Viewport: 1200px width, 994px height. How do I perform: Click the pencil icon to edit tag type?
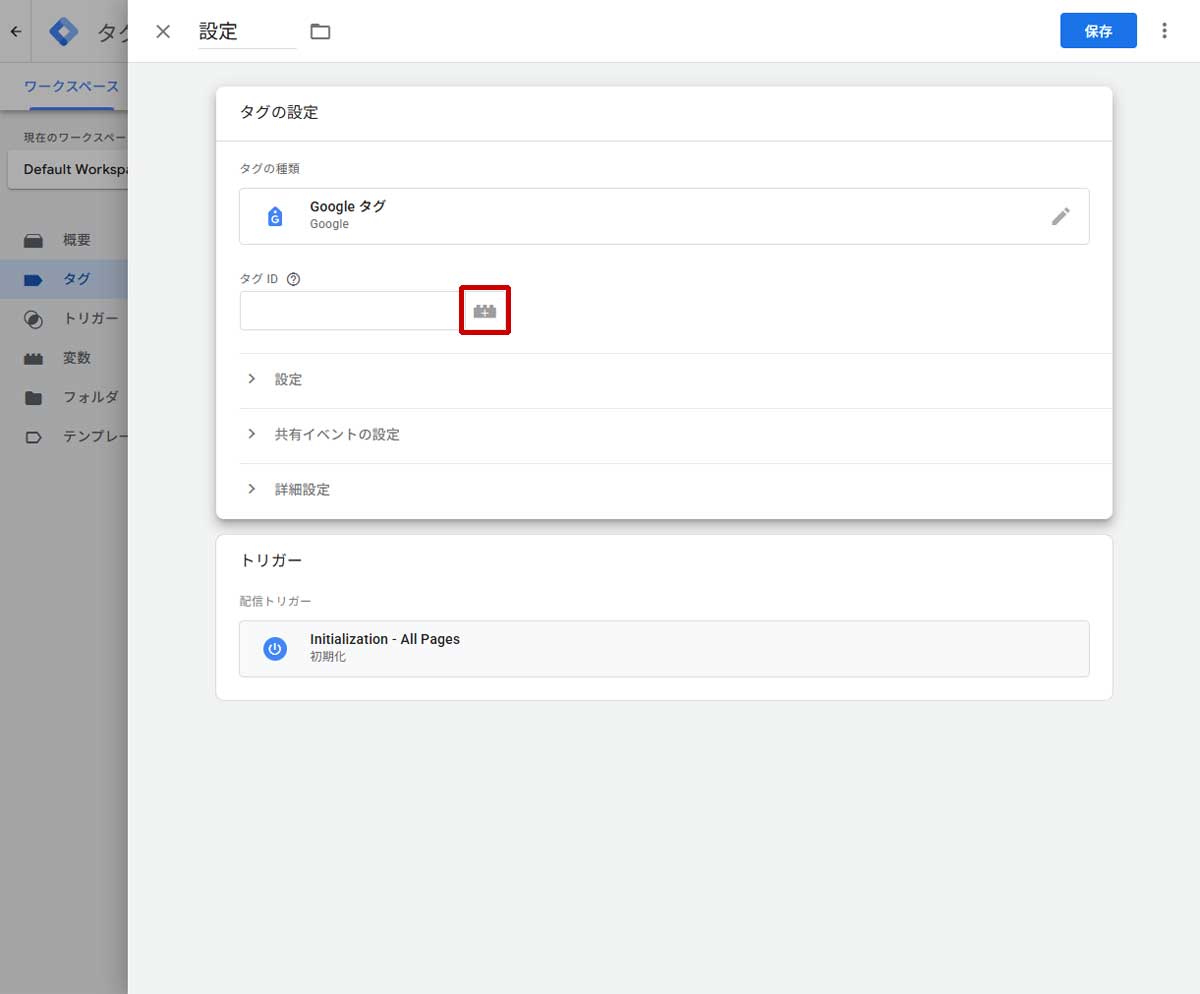(1061, 216)
